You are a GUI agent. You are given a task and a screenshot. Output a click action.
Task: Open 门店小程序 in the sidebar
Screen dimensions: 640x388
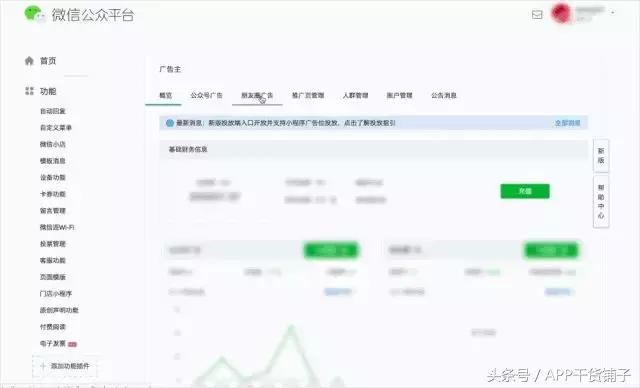click(56, 293)
